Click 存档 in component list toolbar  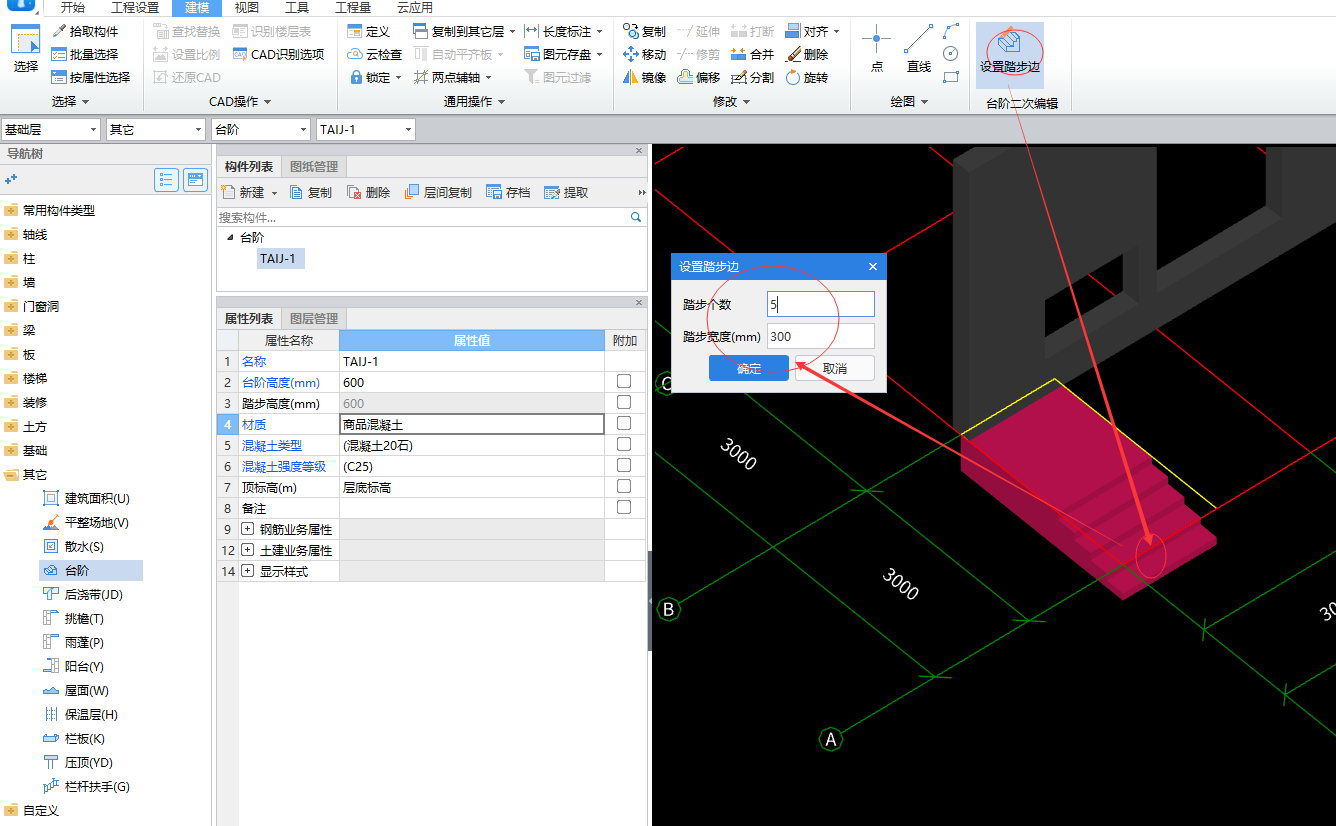pyautogui.click(x=508, y=193)
